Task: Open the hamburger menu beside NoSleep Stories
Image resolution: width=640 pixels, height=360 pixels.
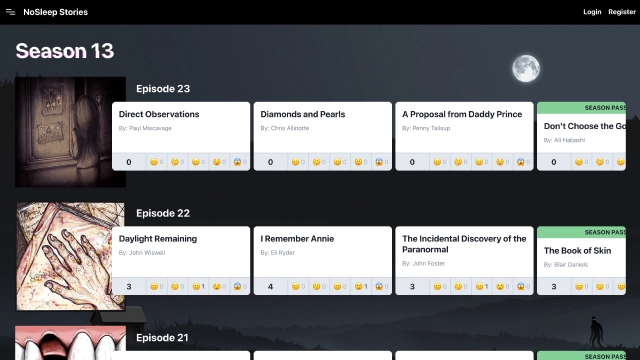Action: click(x=11, y=12)
